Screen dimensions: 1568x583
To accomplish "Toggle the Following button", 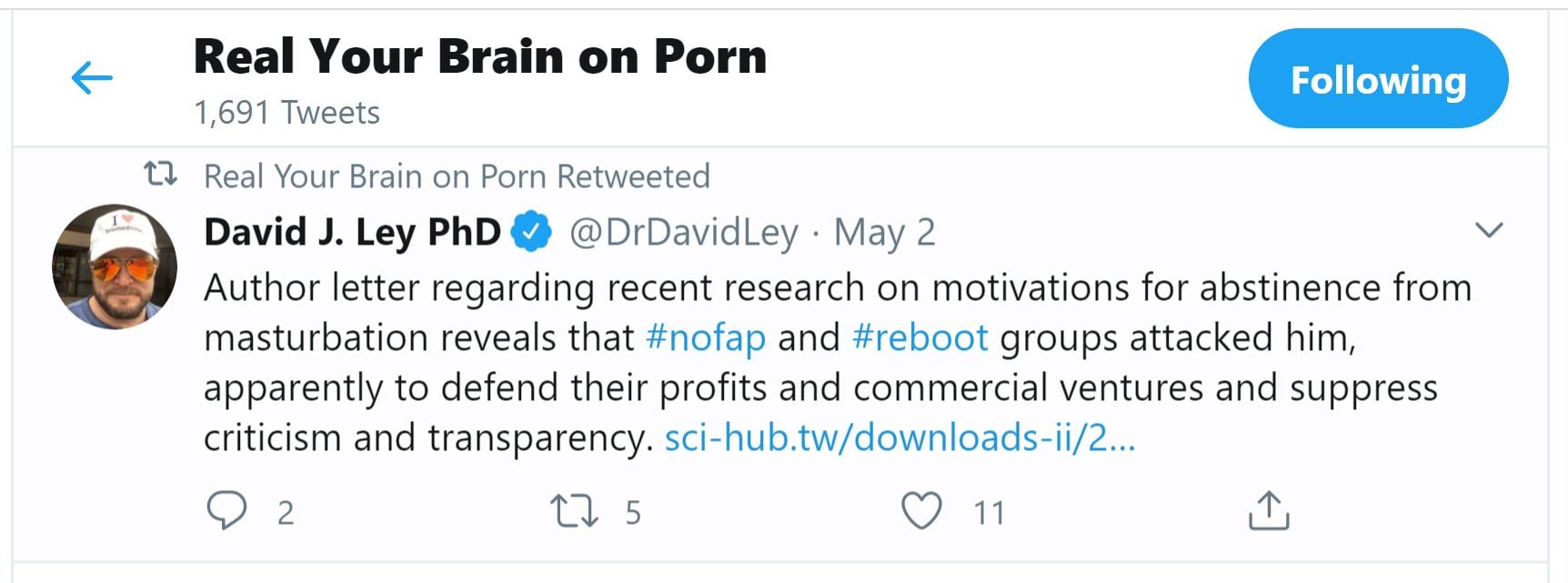I will click(x=1378, y=79).
